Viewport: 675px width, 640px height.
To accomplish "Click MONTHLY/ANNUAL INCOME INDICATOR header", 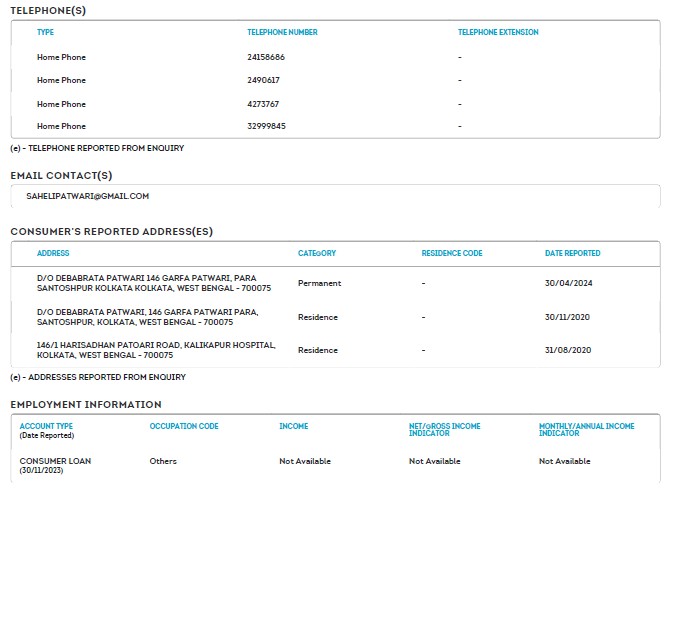I will (x=587, y=430).
